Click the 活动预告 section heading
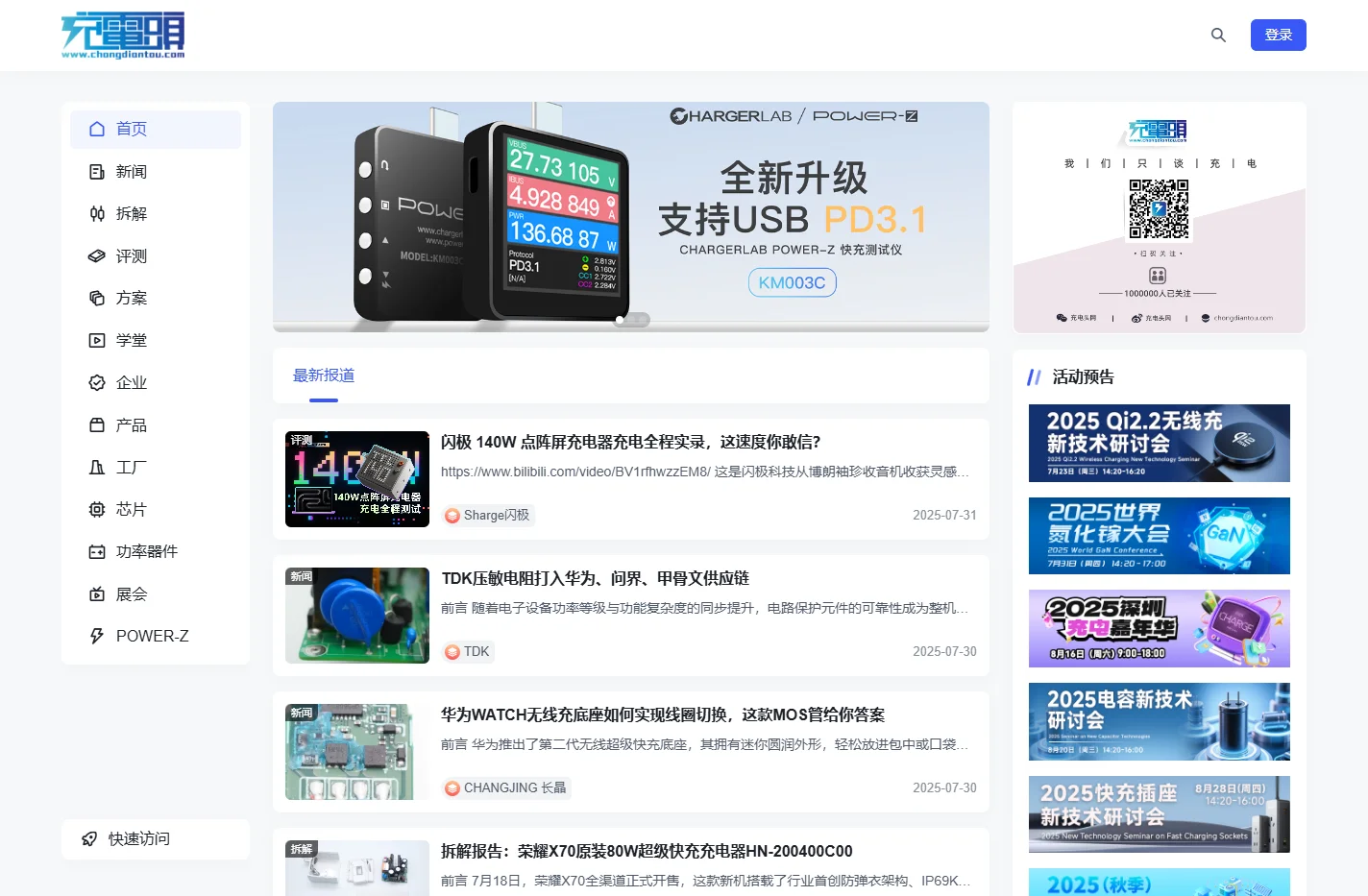The image size is (1368, 896). [x=1084, y=377]
